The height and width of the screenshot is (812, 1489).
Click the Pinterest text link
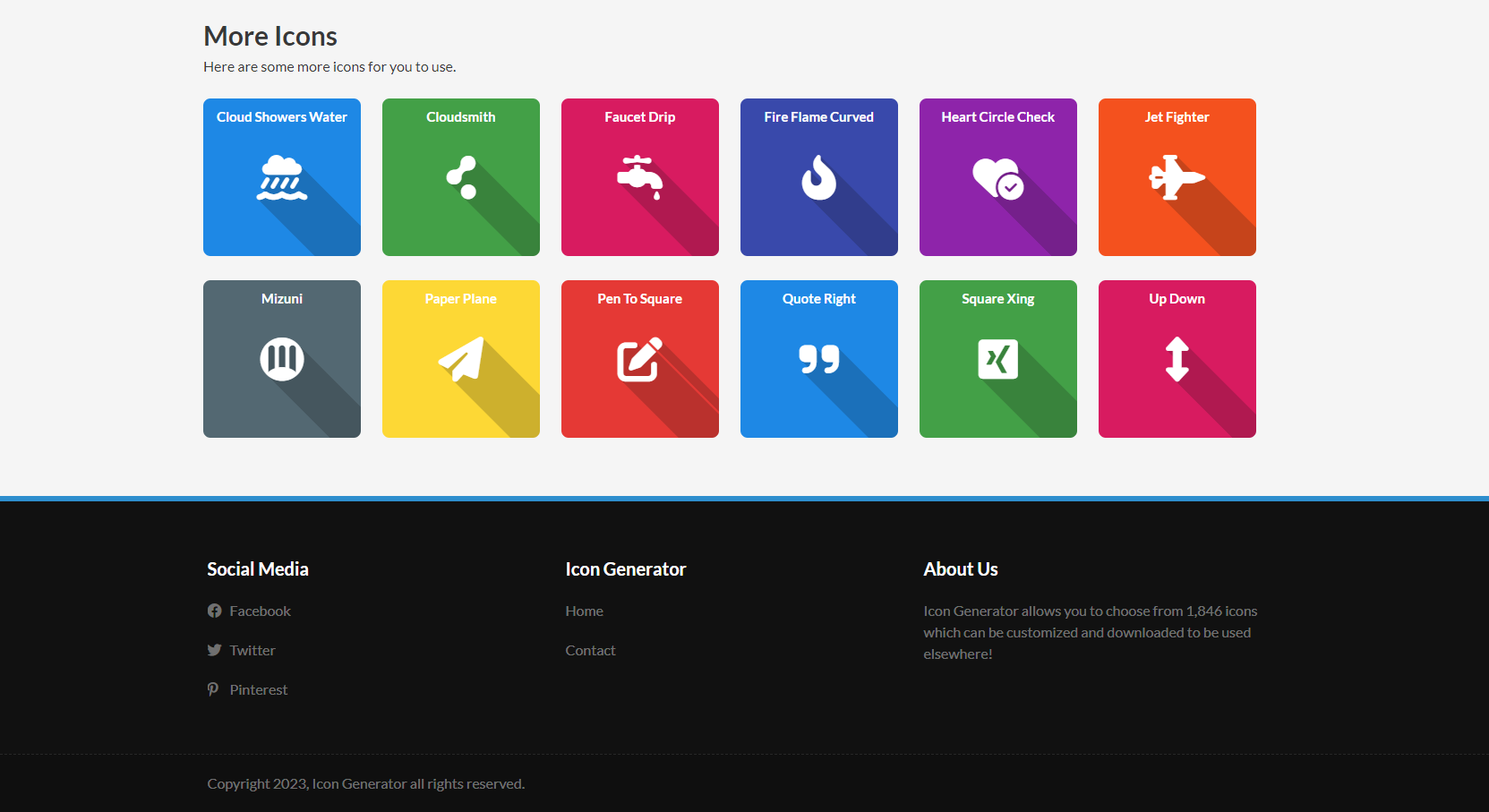258,689
